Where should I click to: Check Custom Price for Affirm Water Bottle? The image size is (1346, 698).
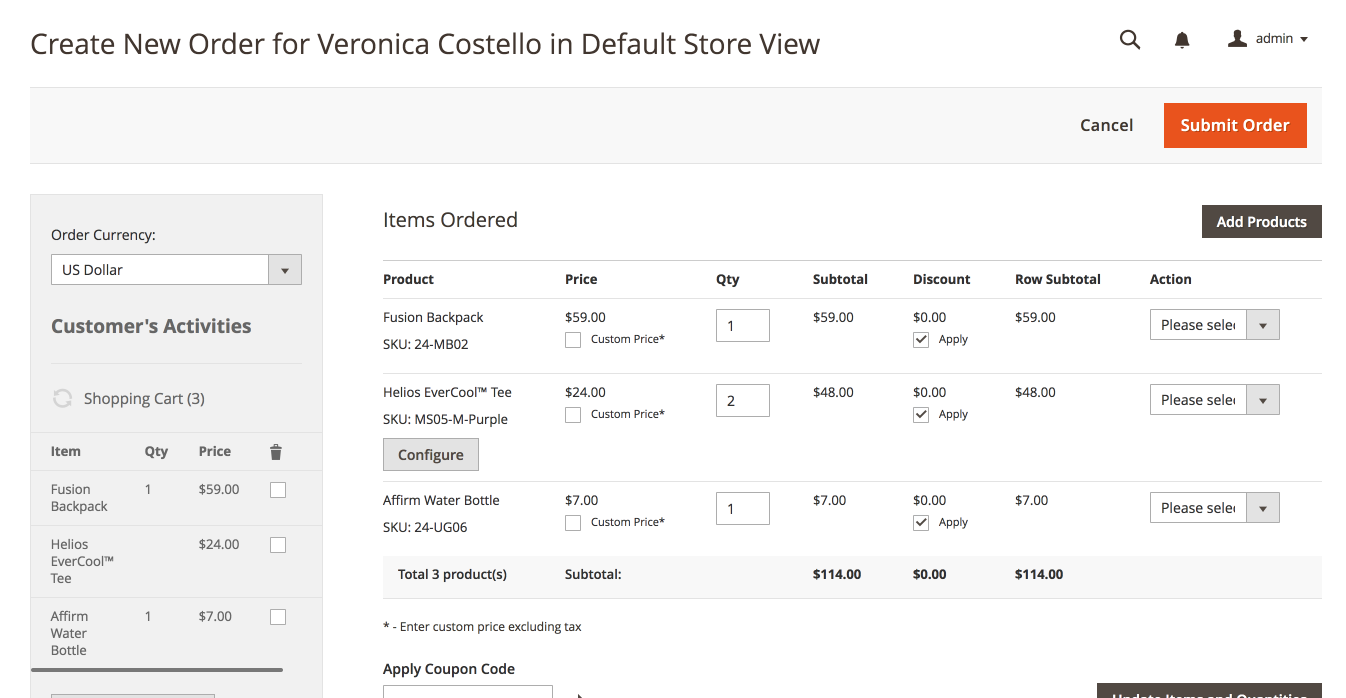(x=573, y=523)
